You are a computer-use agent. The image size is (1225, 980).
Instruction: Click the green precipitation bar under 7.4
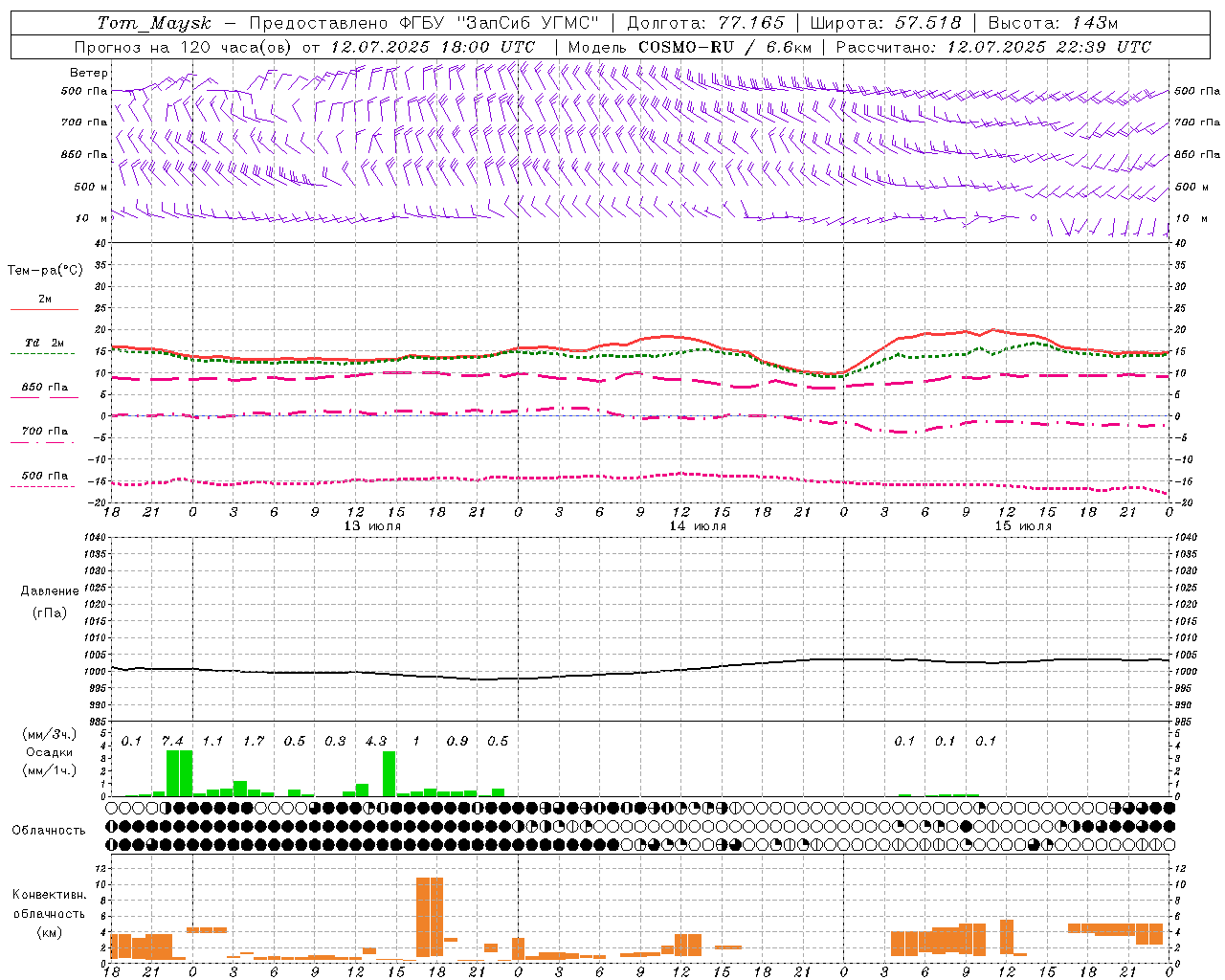pos(179,773)
